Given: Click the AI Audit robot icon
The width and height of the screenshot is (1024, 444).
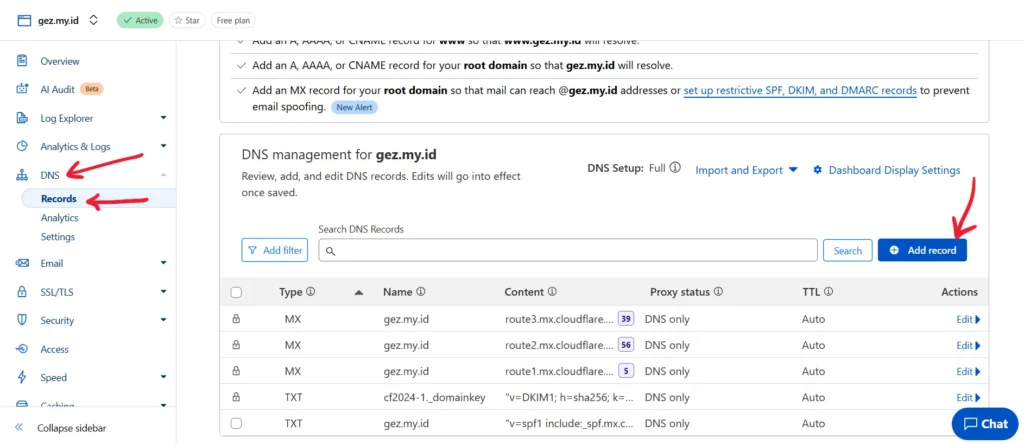Looking at the screenshot, I should pos(22,89).
